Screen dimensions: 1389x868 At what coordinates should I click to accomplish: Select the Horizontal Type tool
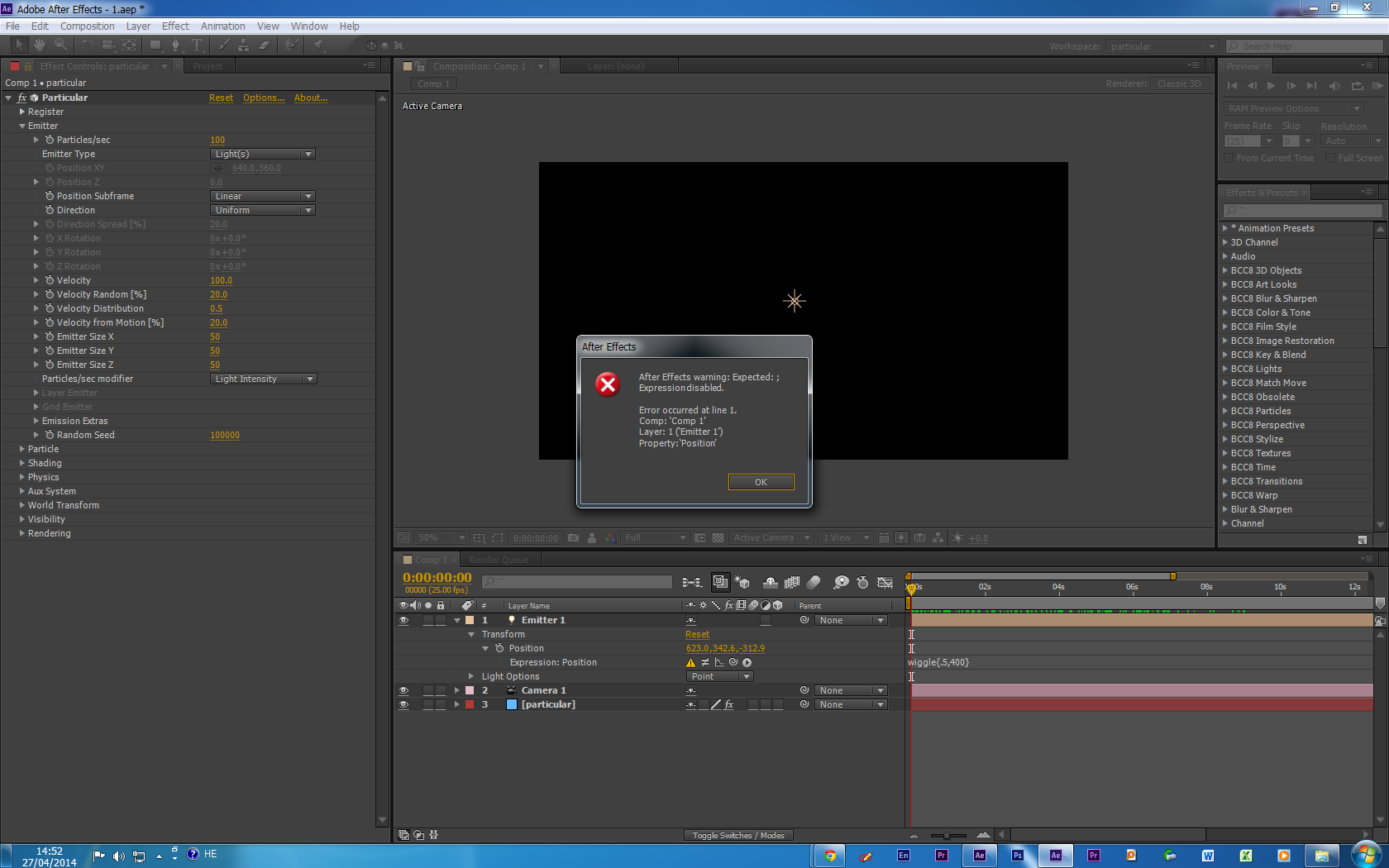(197, 45)
